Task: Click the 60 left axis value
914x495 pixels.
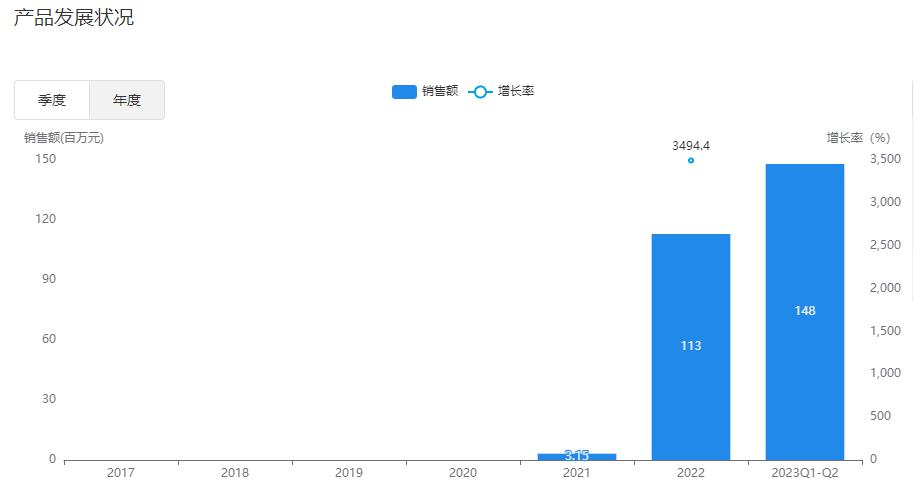Action: [49, 339]
